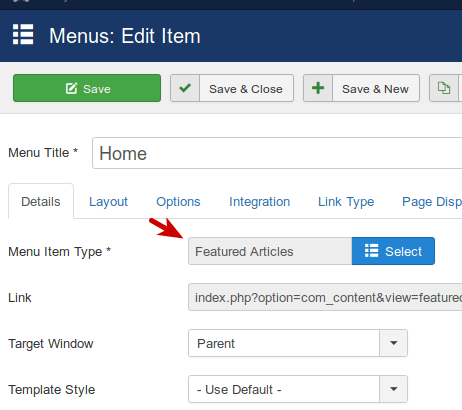Click the list icon on the Select button
462x410 pixels.
371,250
